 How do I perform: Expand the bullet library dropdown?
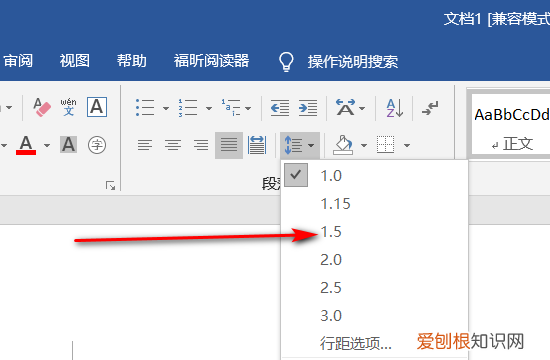pyautogui.click(x=166, y=108)
